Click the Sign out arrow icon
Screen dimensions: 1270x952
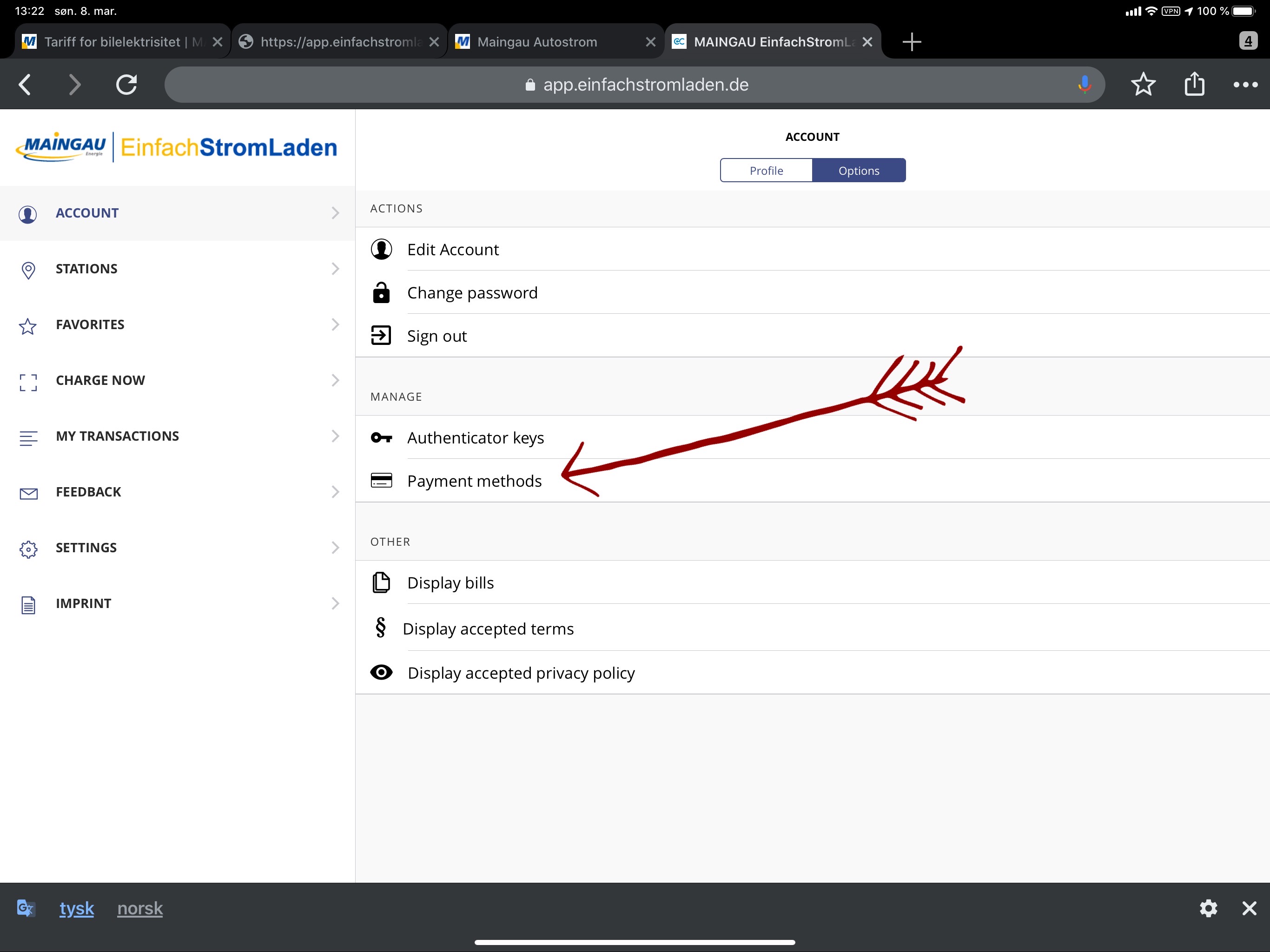tap(381, 335)
